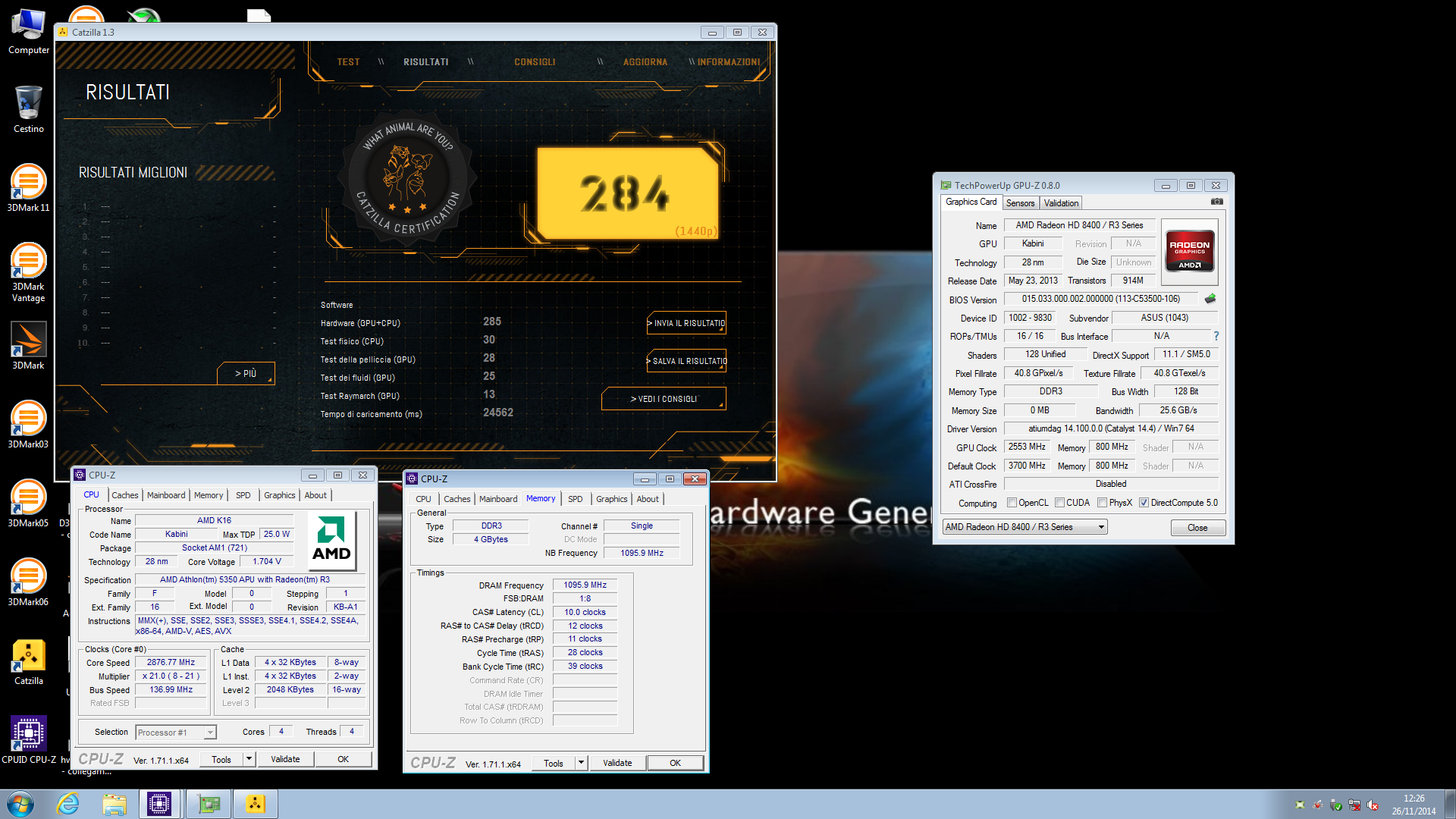Open the About tab in left CPU-Z window
Viewport: 1456px width, 819px height.
point(315,495)
